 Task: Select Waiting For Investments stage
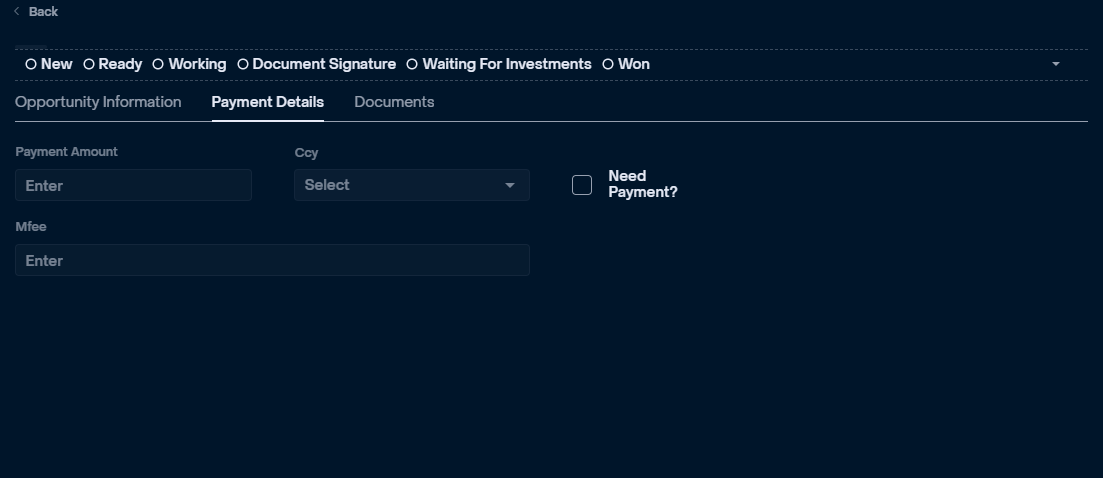tap(499, 64)
